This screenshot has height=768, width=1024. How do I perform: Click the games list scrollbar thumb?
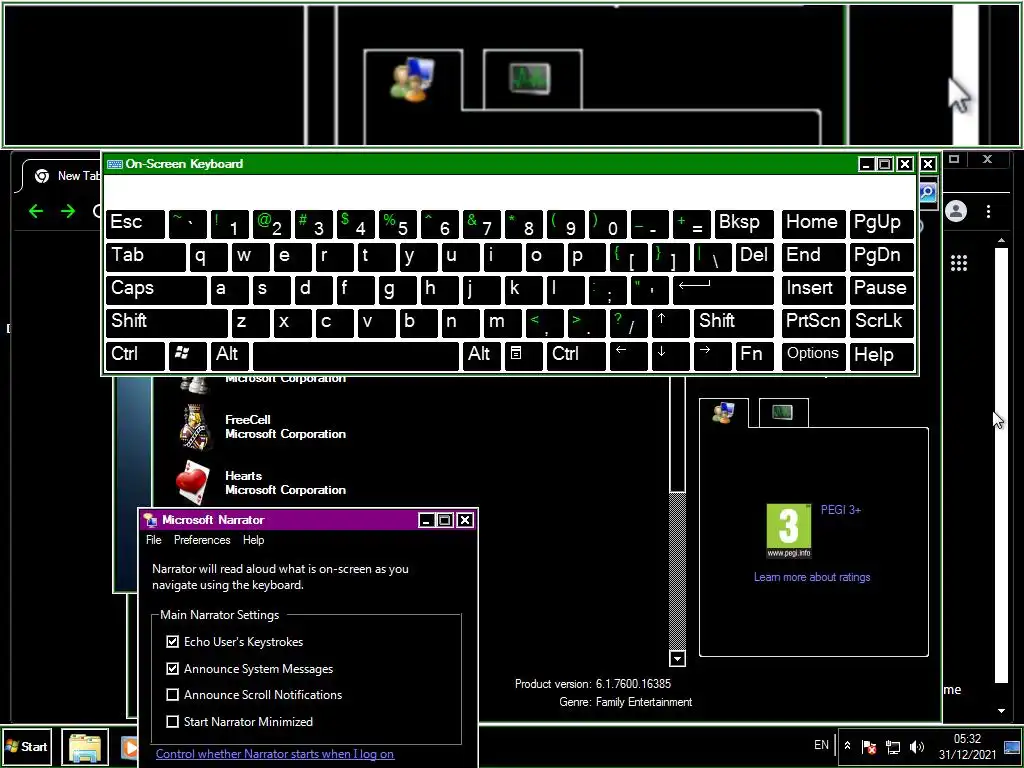click(677, 434)
